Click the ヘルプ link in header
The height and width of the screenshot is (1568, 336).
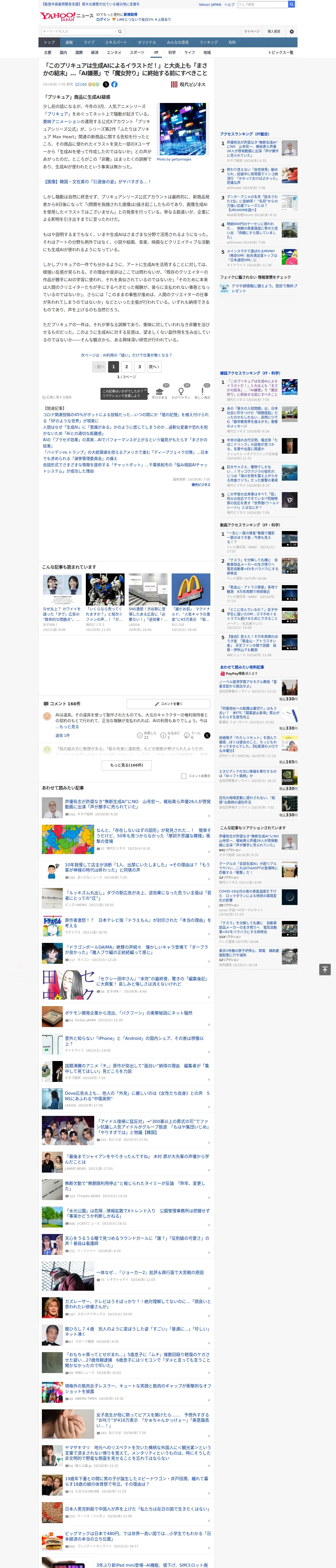pos(229,4)
